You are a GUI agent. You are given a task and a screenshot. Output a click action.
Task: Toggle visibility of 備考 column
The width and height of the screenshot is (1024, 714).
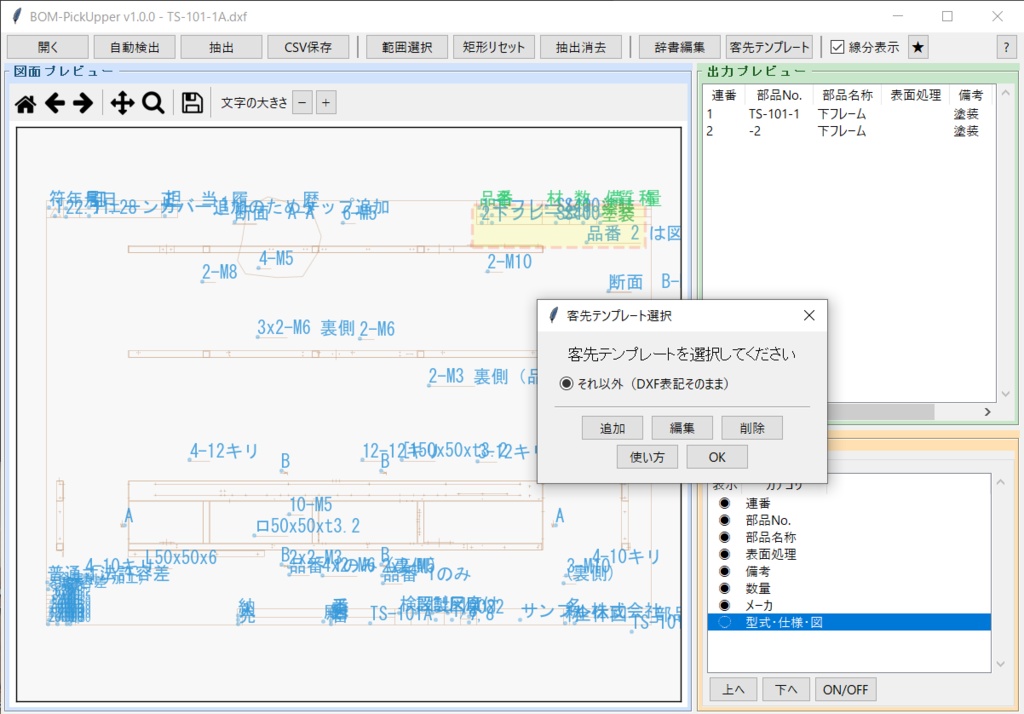[x=724, y=571]
